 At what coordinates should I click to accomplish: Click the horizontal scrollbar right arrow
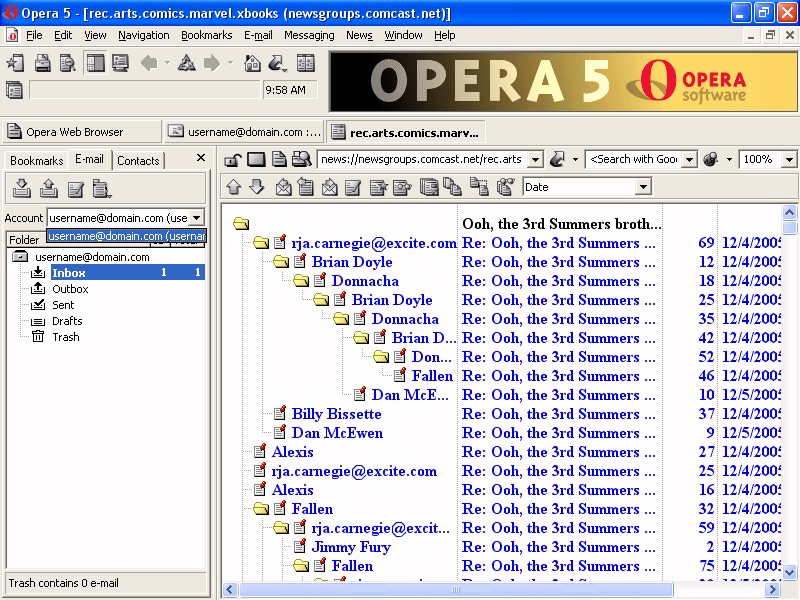point(772,590)
